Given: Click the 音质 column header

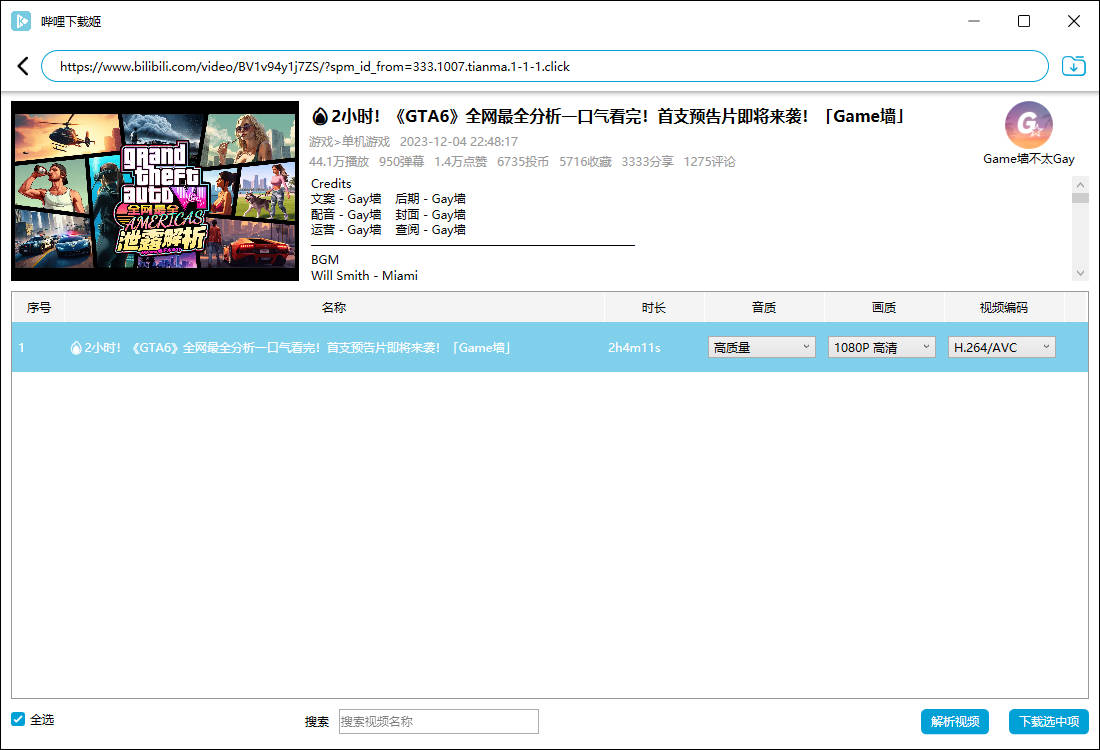Looking at the screenshot, I should pyautogui.click(x=763, y=307).
